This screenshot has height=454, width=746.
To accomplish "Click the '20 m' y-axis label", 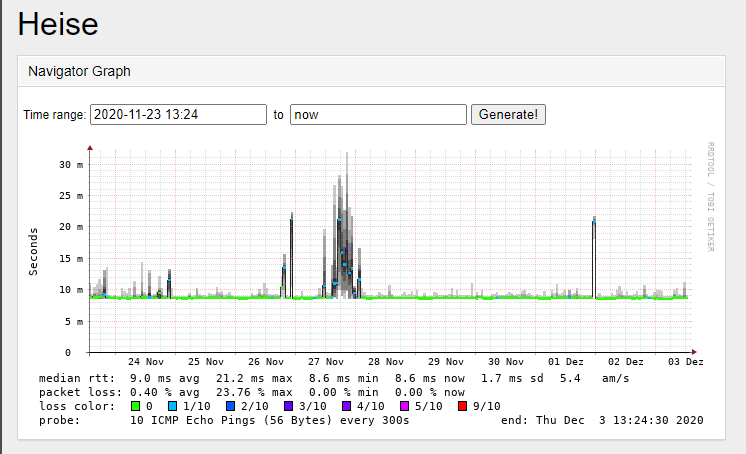I will pyautogui.click(x=71, y=227).
